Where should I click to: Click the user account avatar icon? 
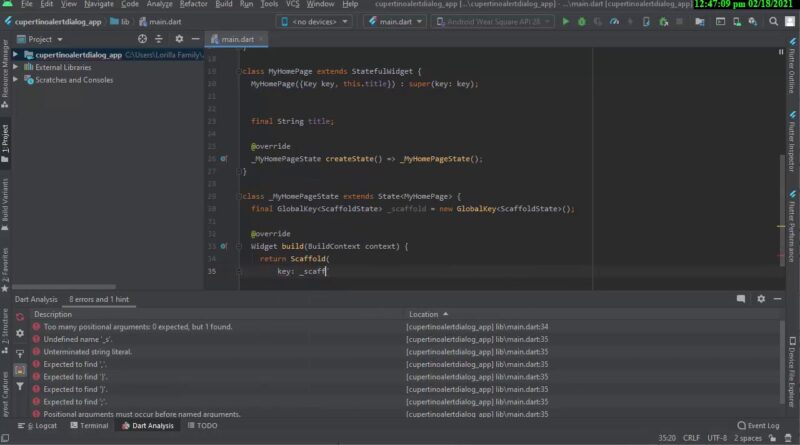point(790,21)
